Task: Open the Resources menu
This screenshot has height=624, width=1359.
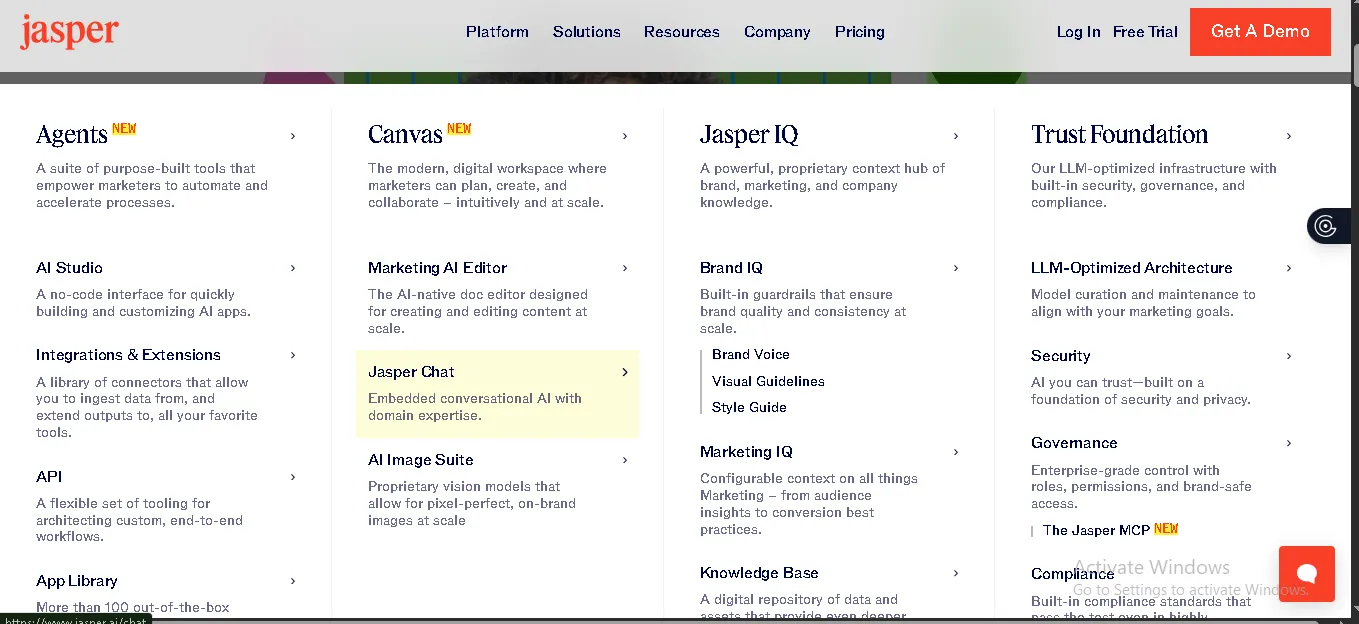Action: click(682, 32)
